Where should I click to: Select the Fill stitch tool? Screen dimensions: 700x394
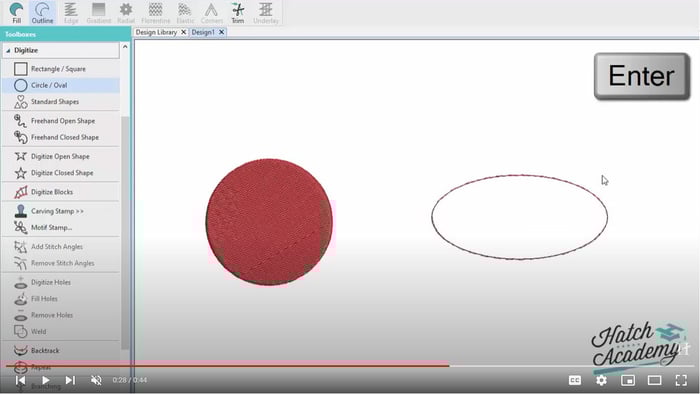coord(17,12)
